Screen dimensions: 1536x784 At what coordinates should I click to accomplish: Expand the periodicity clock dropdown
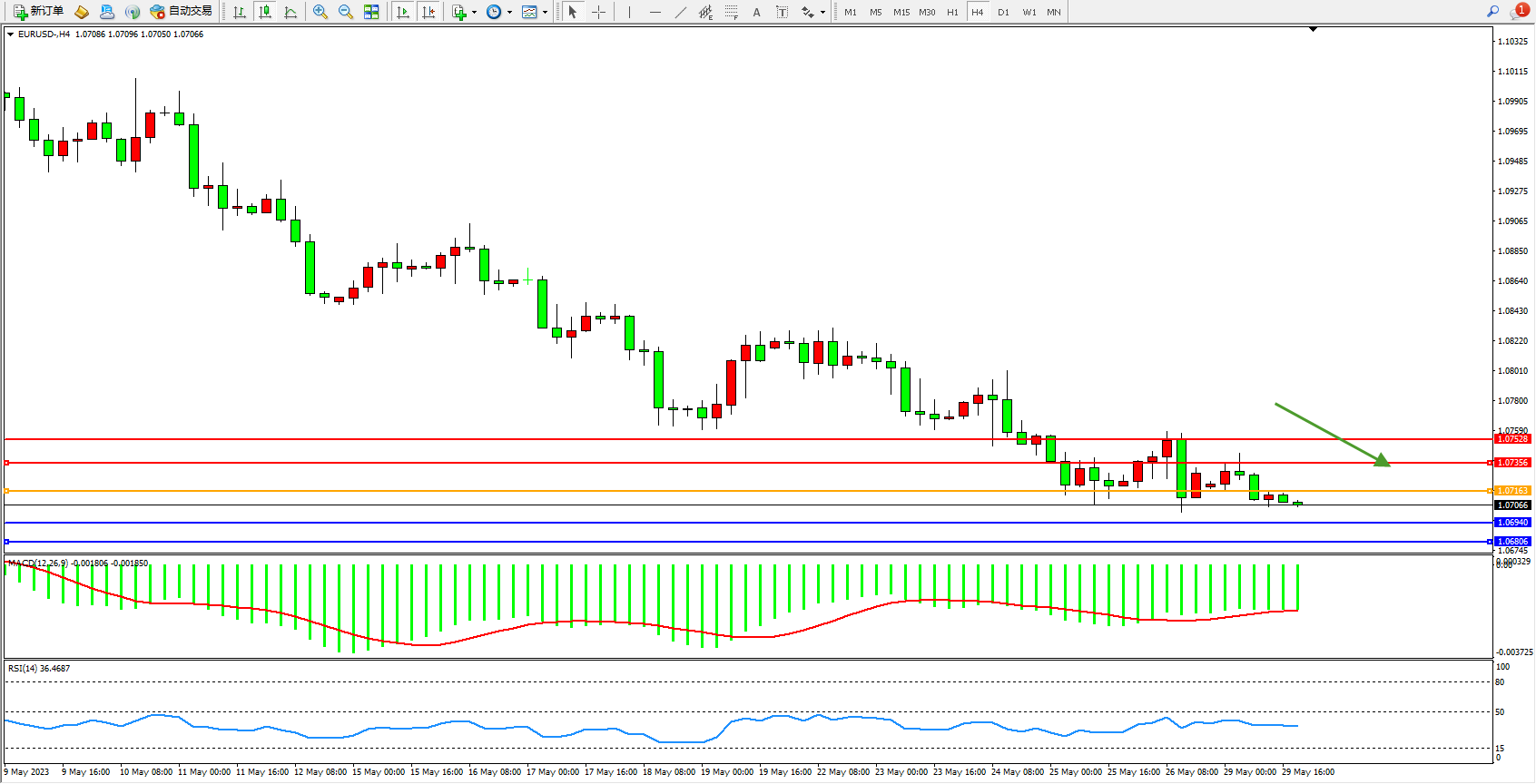pos(509,13)
